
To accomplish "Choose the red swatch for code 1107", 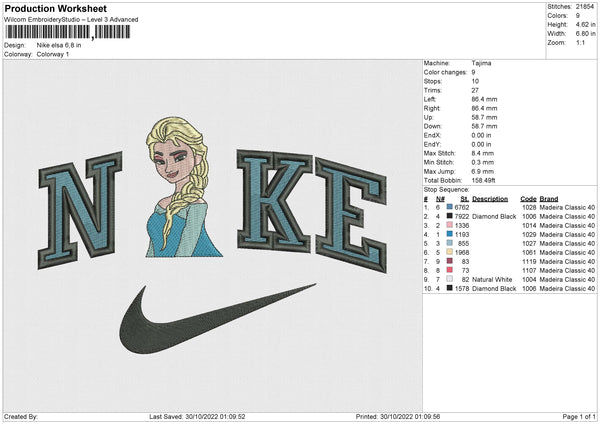I will [449, 270].
